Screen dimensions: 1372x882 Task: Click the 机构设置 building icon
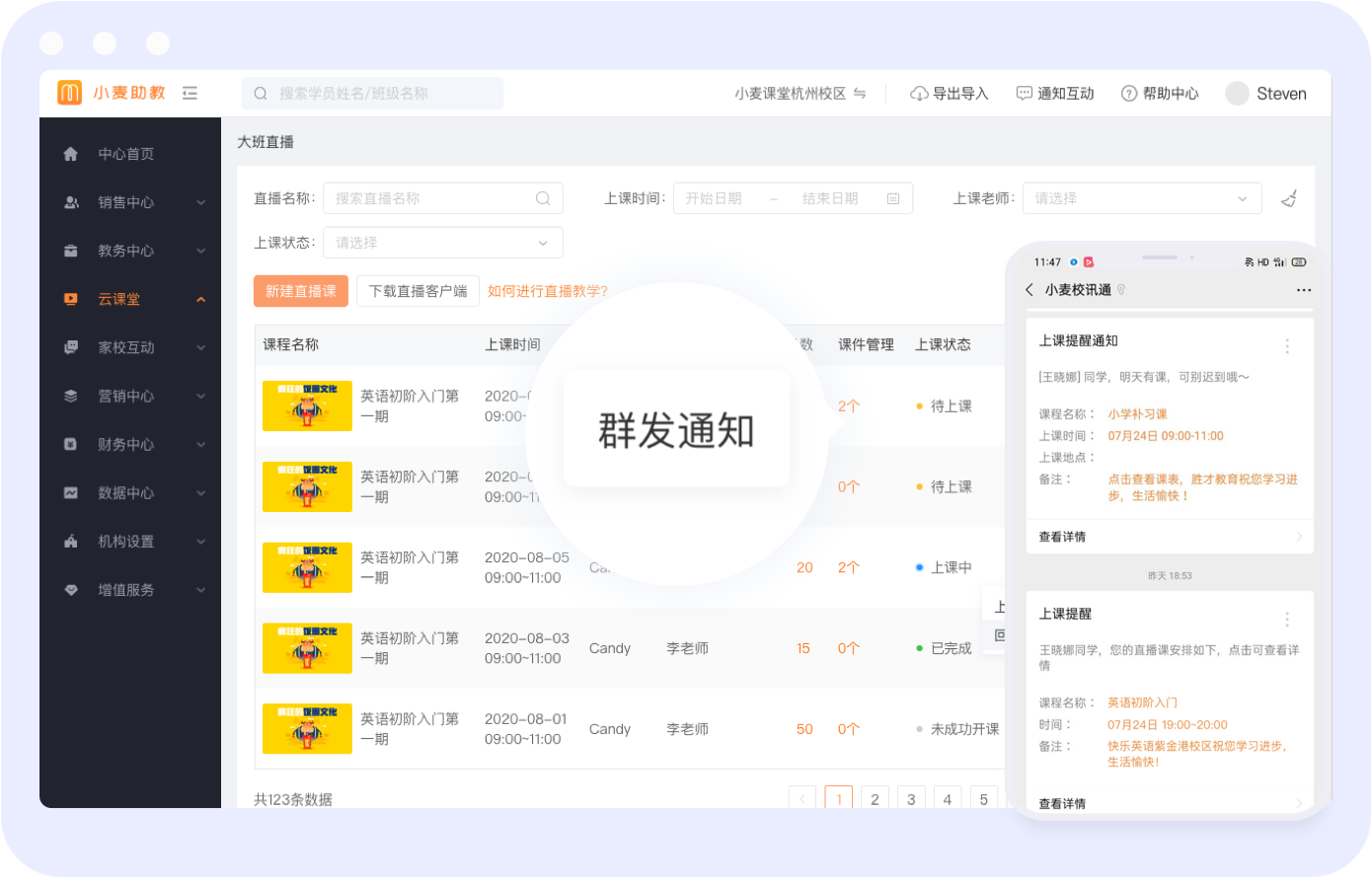pyautogui.click(x=71, y=541)
